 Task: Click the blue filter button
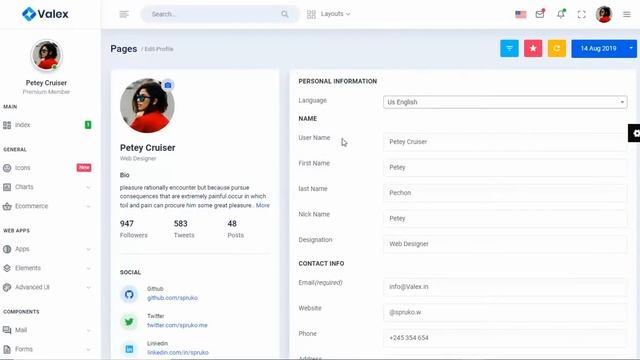[x=509, y=49]
